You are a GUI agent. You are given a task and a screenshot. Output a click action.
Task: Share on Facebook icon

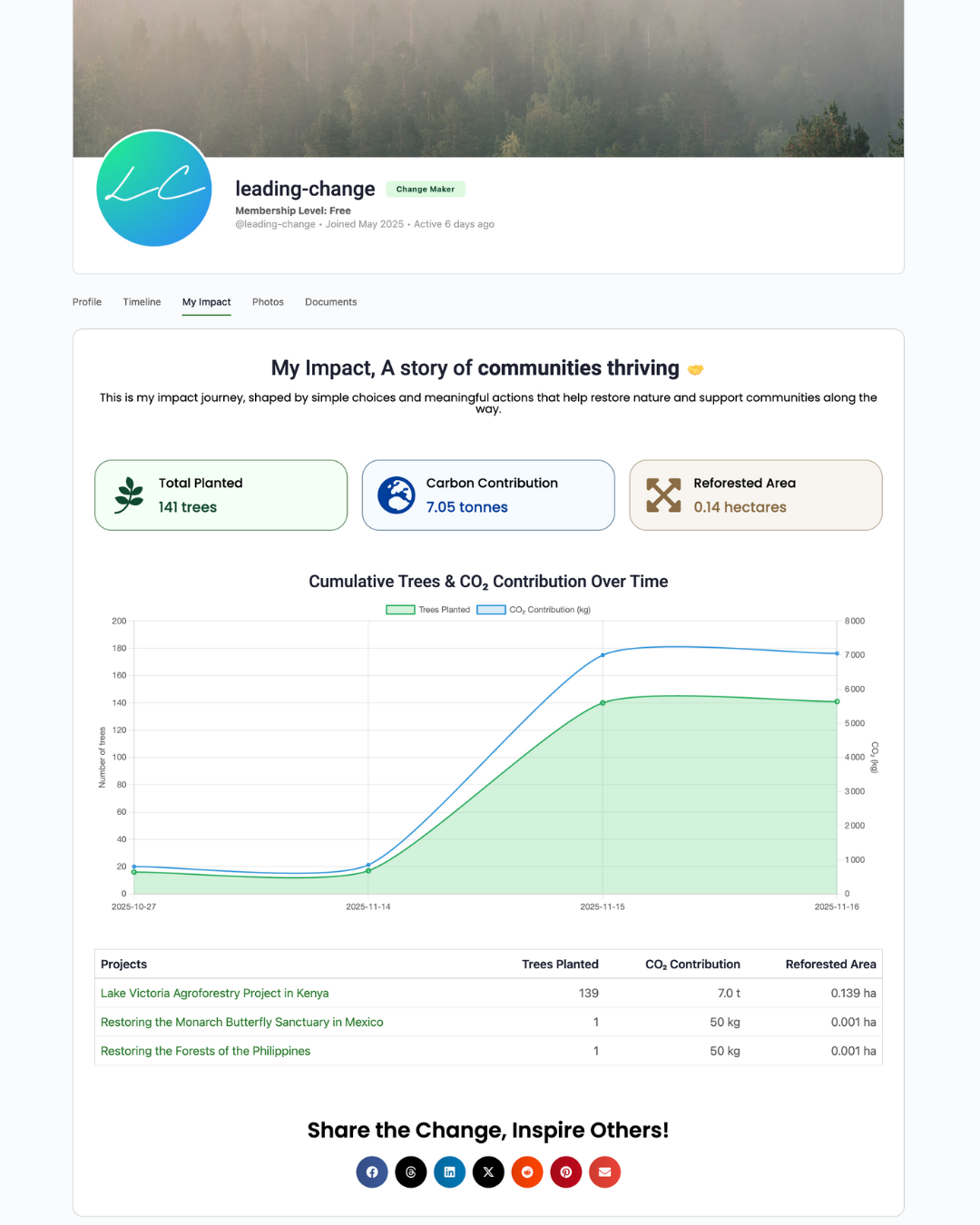click(372, 1172)
